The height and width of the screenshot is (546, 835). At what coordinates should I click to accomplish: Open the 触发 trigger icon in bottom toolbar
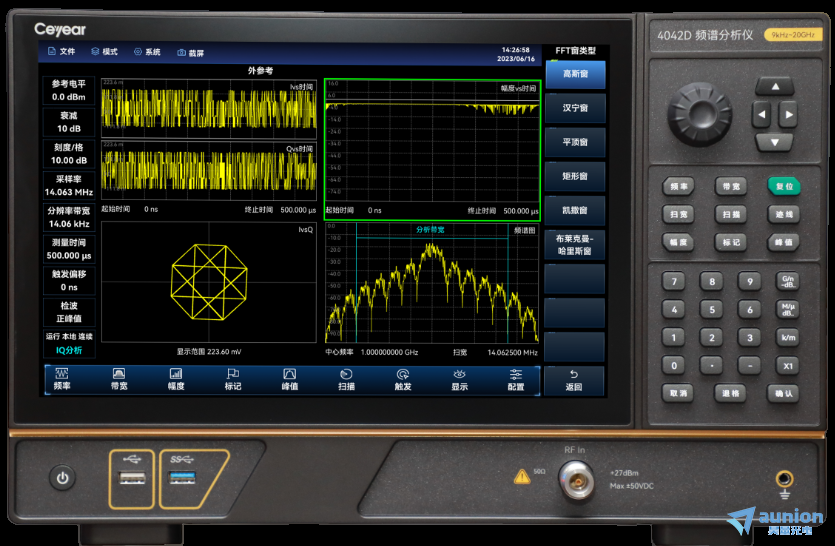point(403,379)
